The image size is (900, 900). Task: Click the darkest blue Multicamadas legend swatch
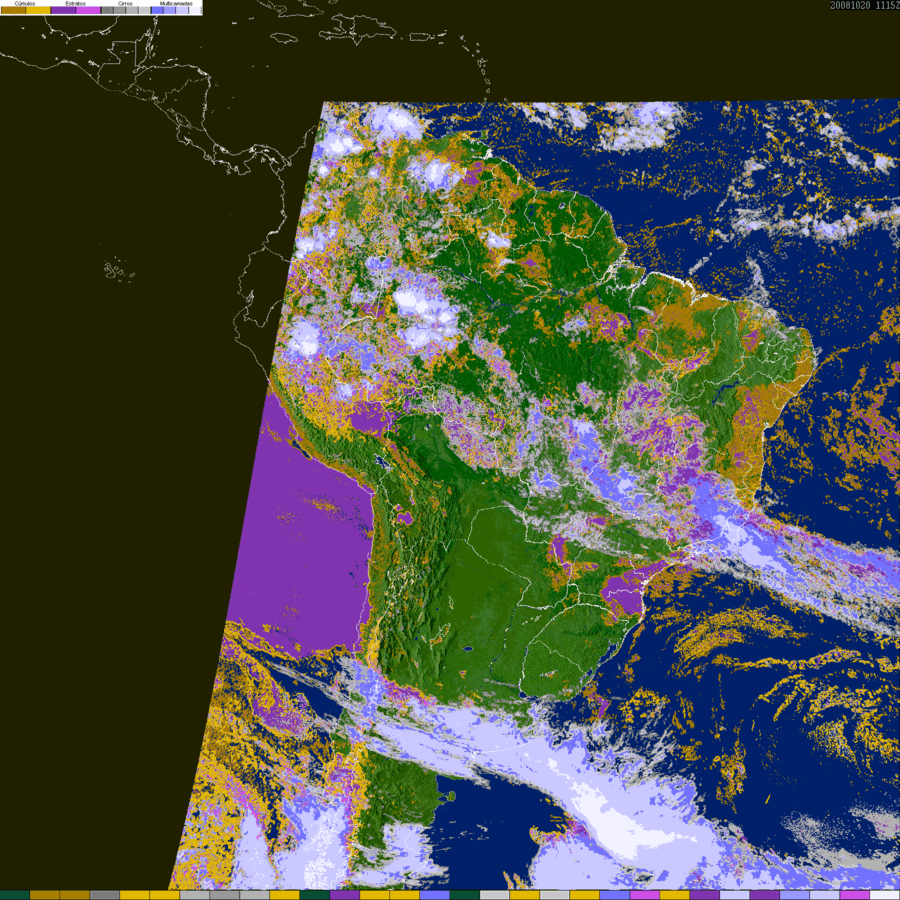157,10
